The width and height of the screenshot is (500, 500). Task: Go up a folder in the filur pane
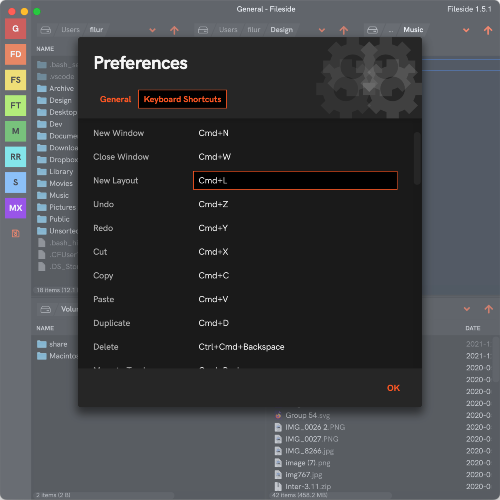tap(174, 30)
